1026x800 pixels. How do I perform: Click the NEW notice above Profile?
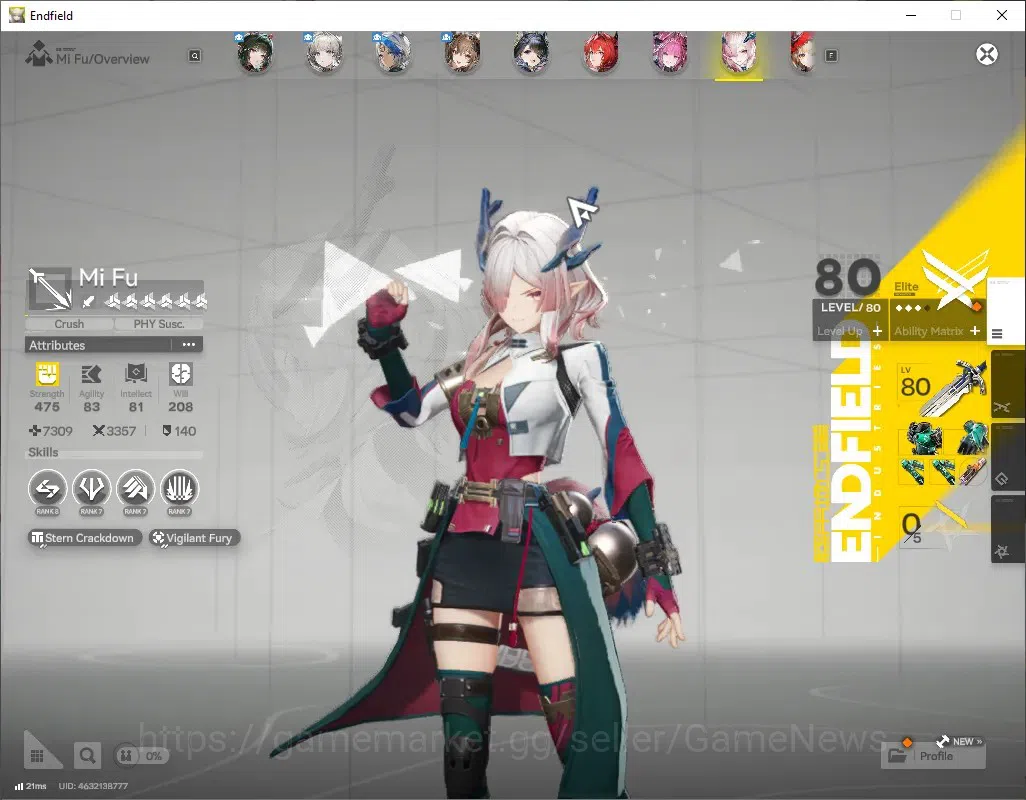959,741
